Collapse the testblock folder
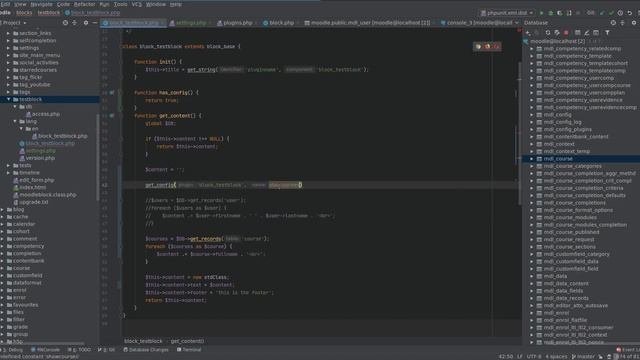This screenshot has height=360, width=640. [x=9, y=99]
